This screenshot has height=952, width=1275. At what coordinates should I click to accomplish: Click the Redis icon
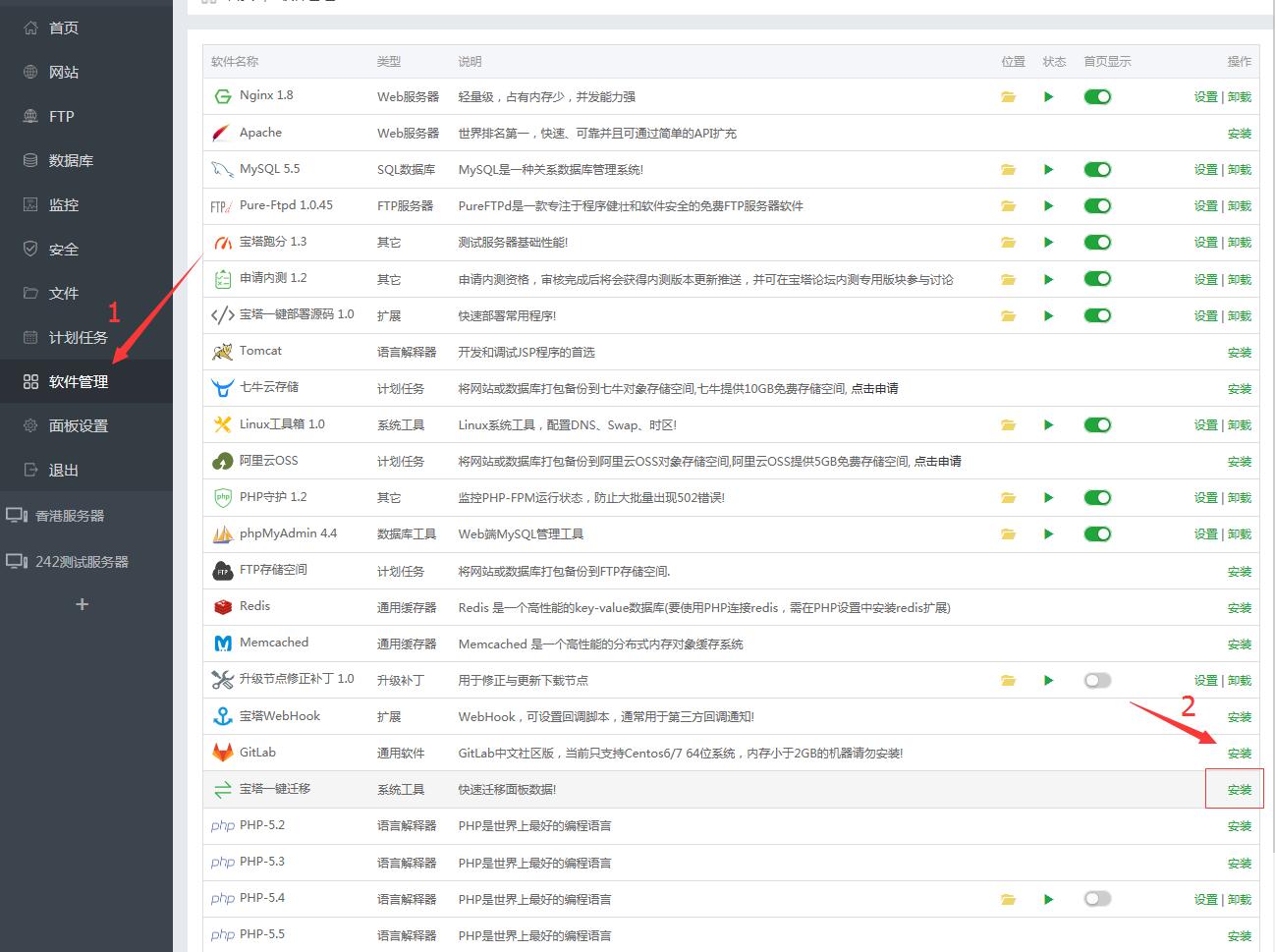[x=222, y=606]
